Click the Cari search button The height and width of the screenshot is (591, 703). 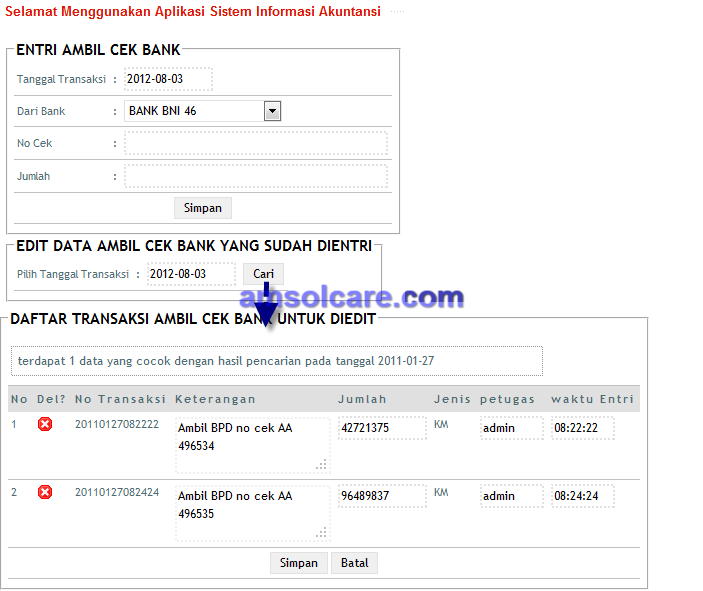263,274
